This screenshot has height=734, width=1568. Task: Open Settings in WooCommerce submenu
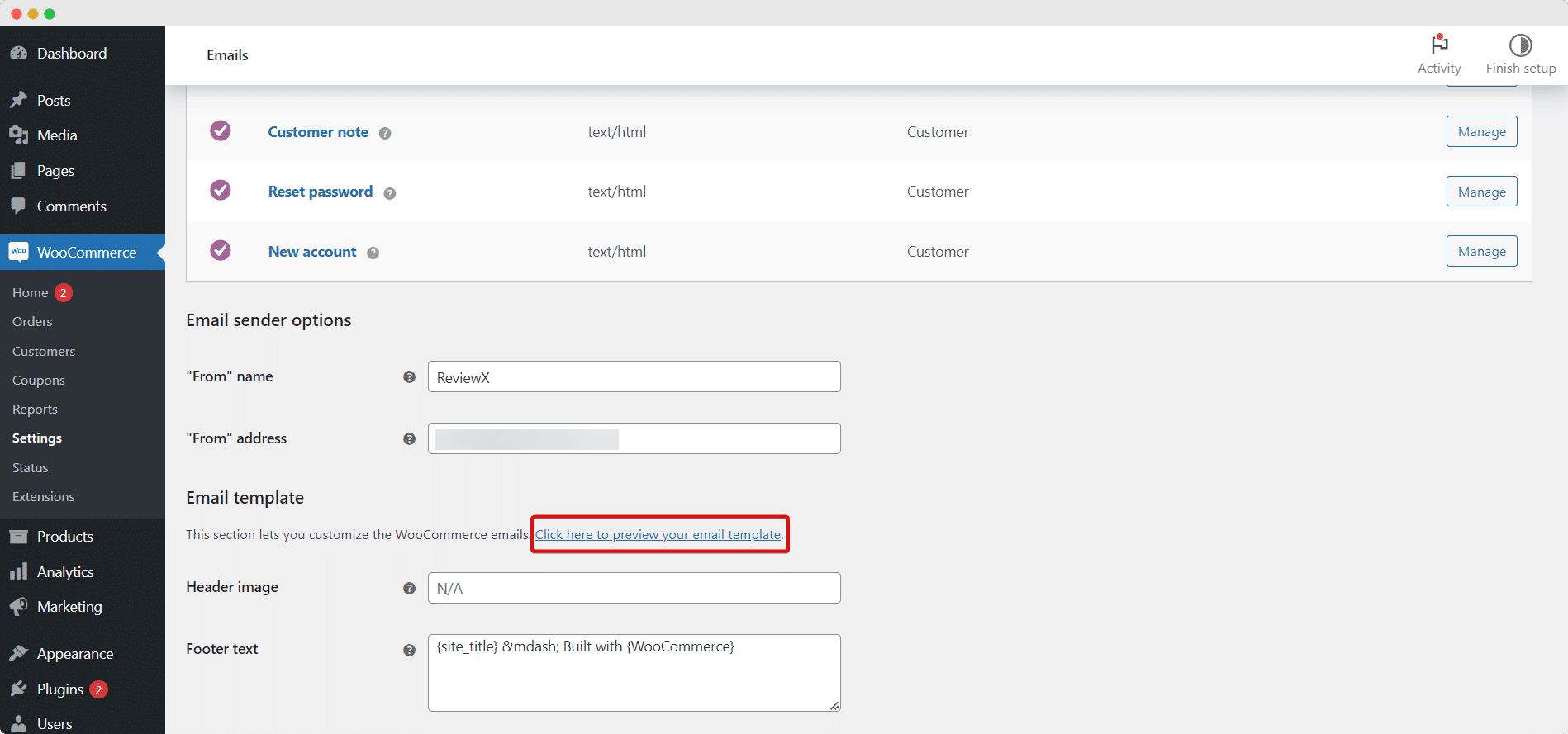click(x=37, y=438)
